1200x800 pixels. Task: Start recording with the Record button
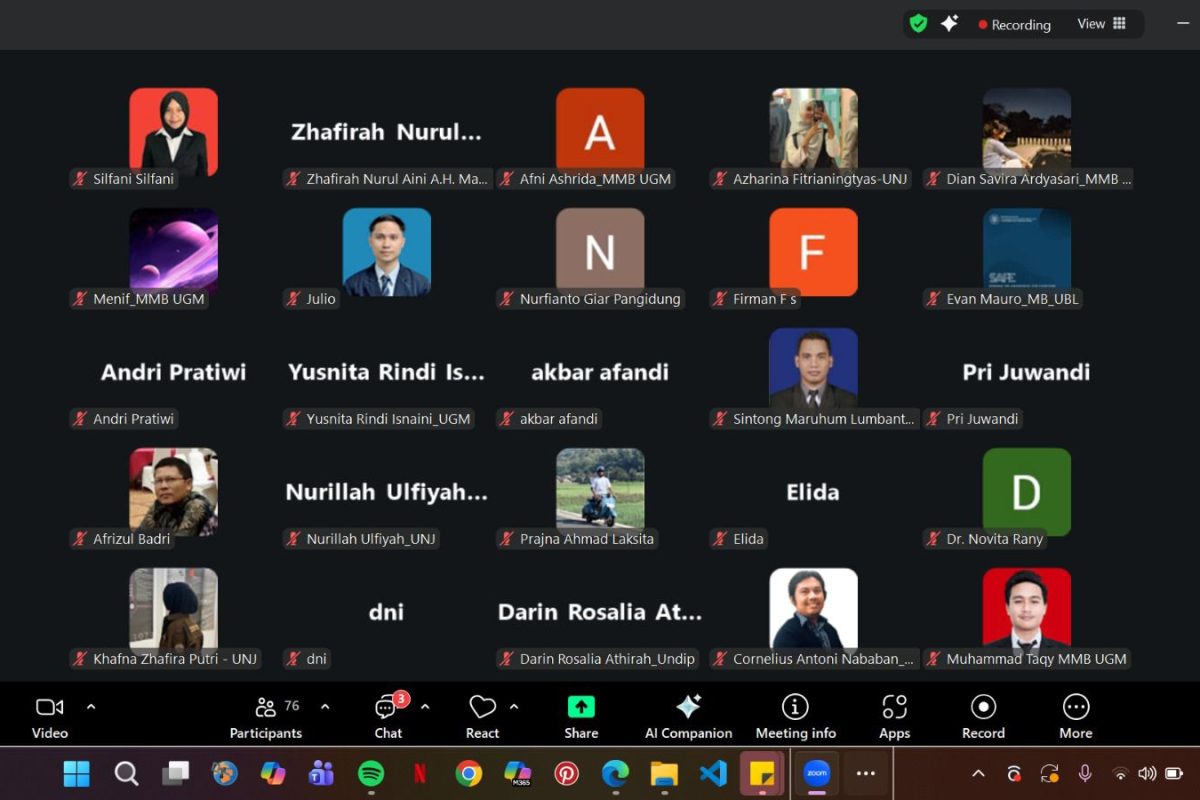tap(983, 717)
